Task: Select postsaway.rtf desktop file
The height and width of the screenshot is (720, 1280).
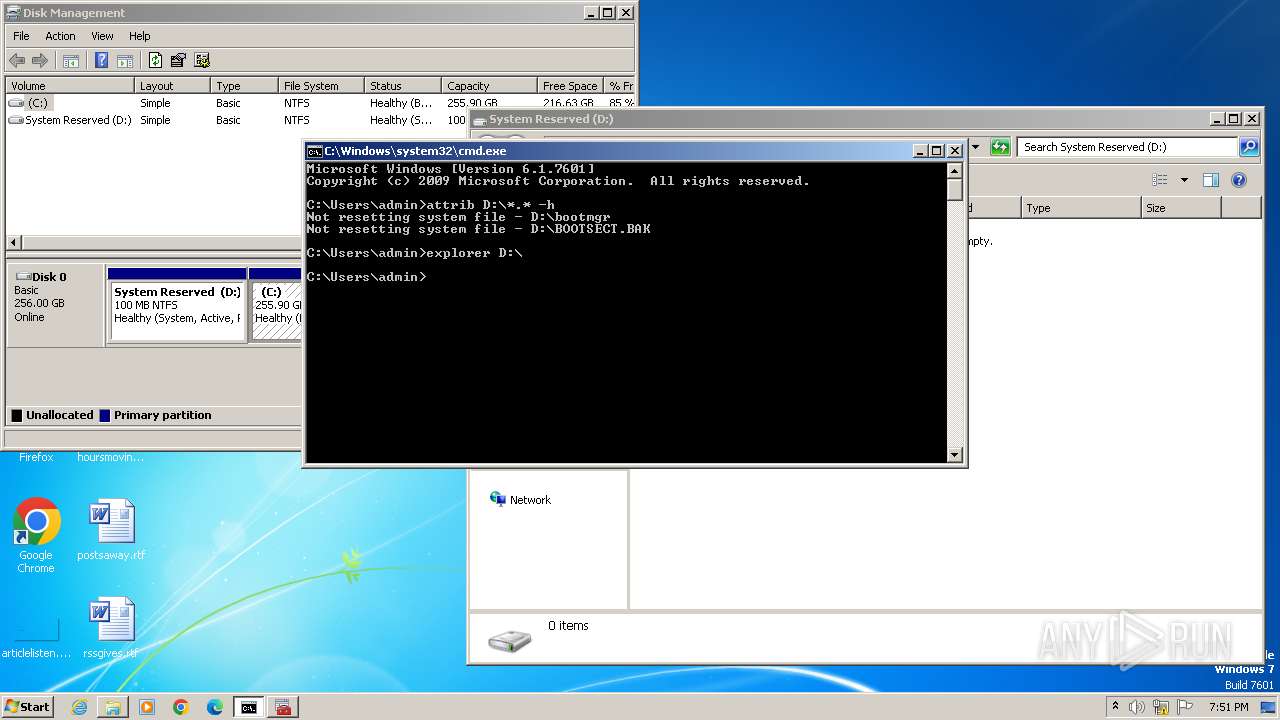Action: (111, 530)
